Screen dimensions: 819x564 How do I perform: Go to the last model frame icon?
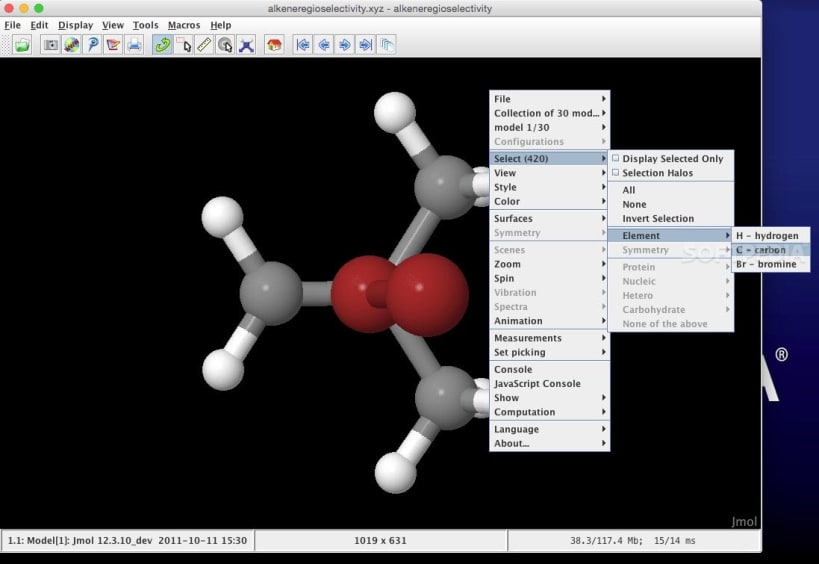pyautogui.click(x=365, y=45)
